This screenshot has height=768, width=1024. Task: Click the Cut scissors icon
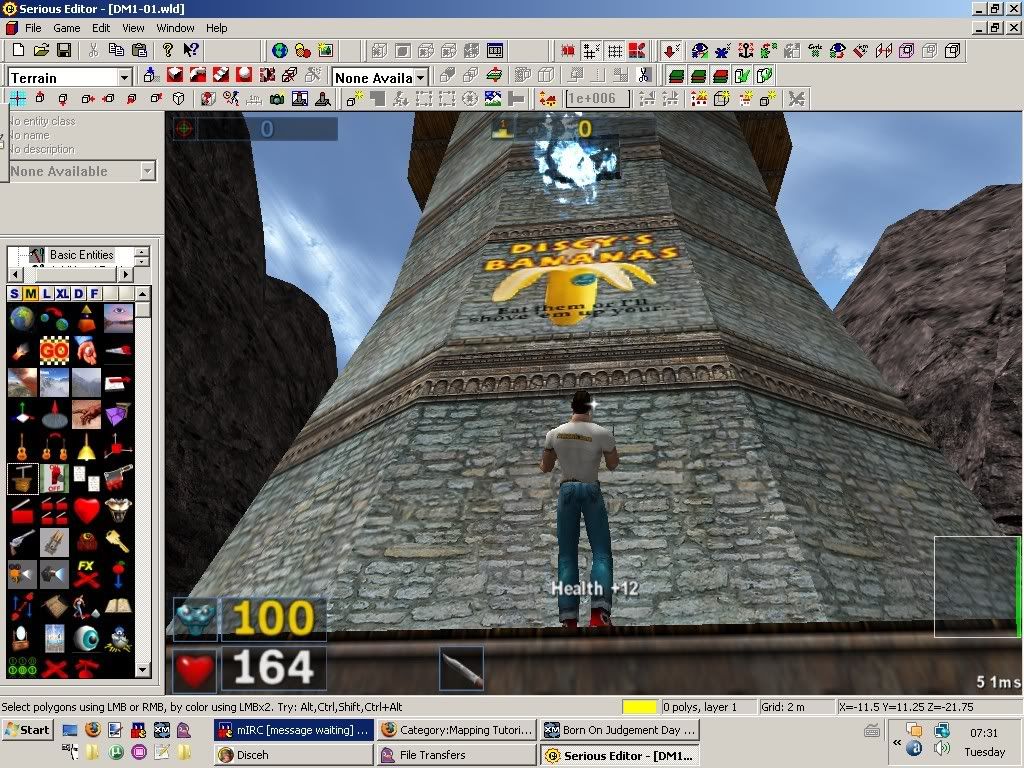[93, 50]
